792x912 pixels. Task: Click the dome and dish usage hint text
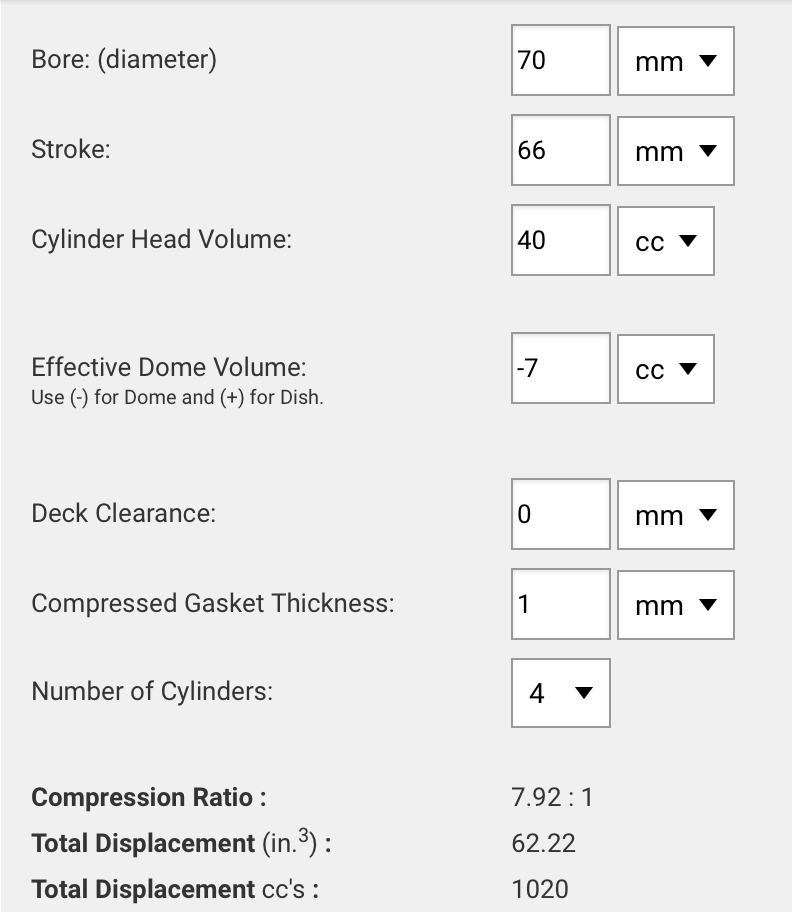[x=177, y=397]
